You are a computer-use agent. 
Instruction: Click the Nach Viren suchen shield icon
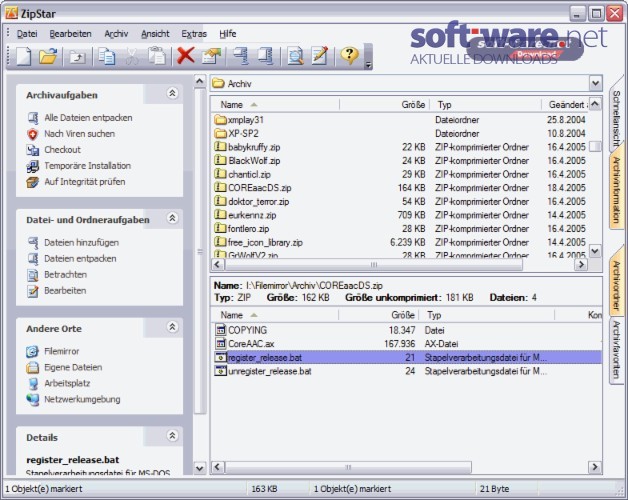click(33, 134)
